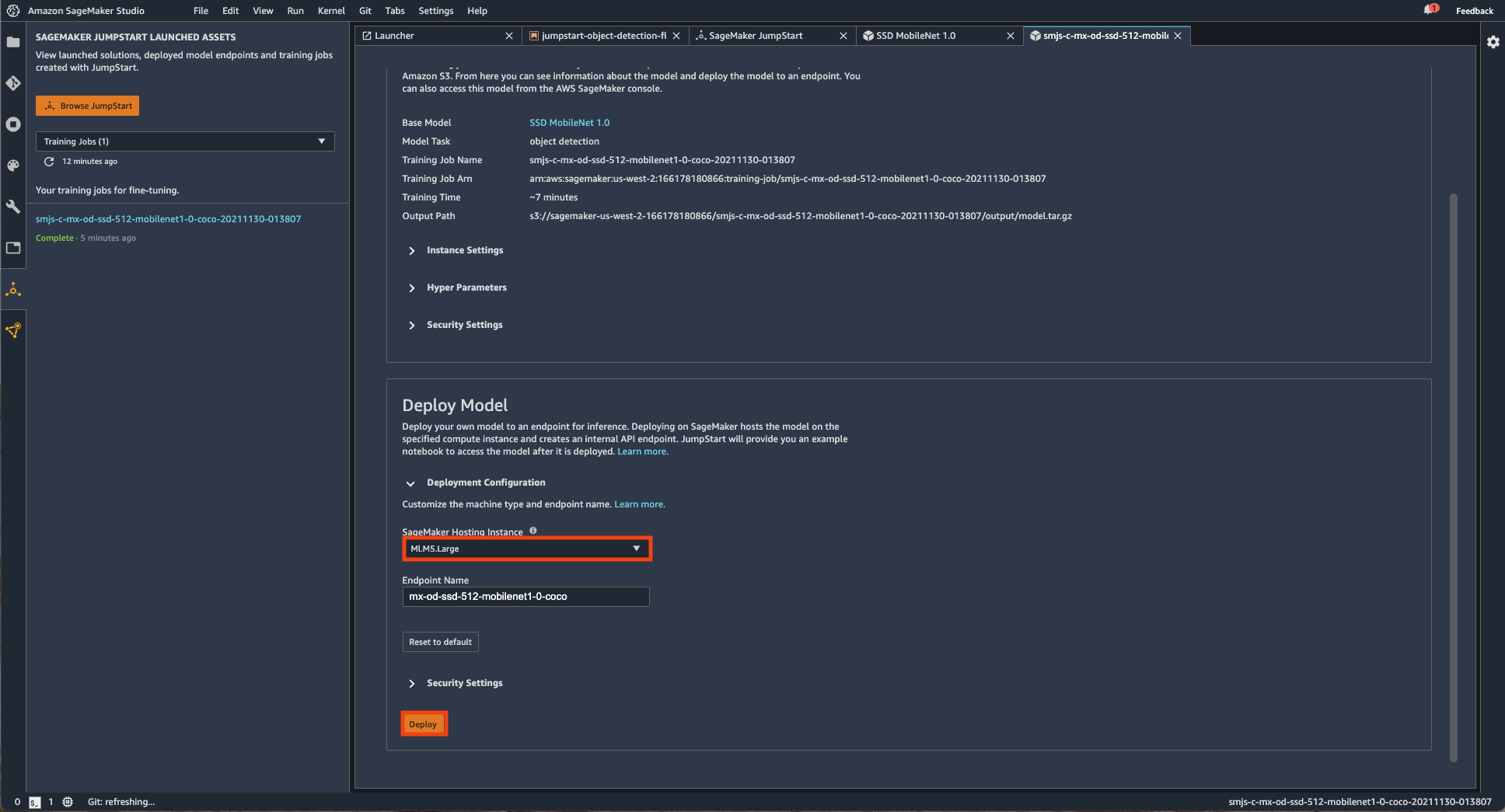Click the vertical scrollbar of main panel
The height and width of the screenshot is (812, 1505).
coord(1453,478)
